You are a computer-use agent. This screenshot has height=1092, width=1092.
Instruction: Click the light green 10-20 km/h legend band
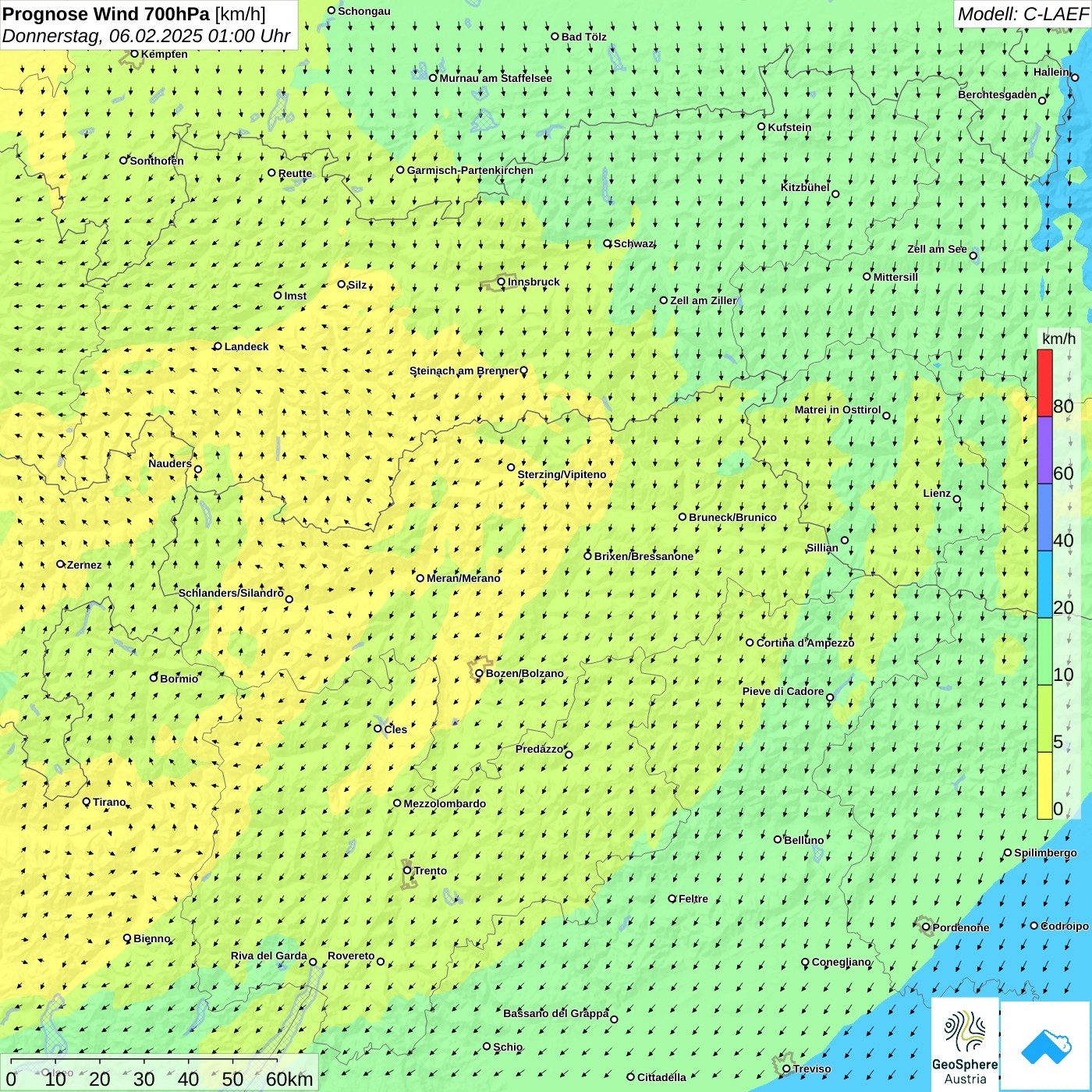[1044, 651]
